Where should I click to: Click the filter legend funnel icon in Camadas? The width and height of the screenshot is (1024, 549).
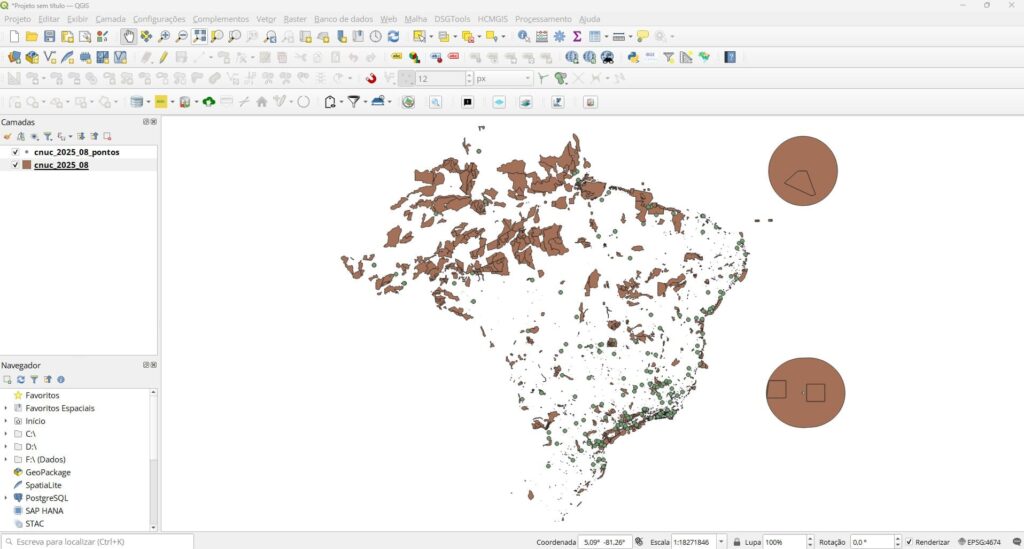point(48,136)
